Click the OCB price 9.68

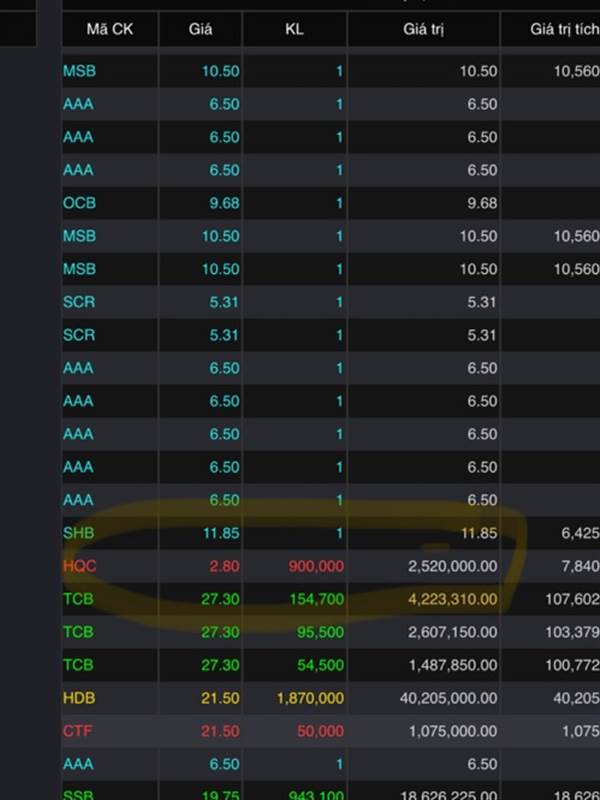(224, 203)
